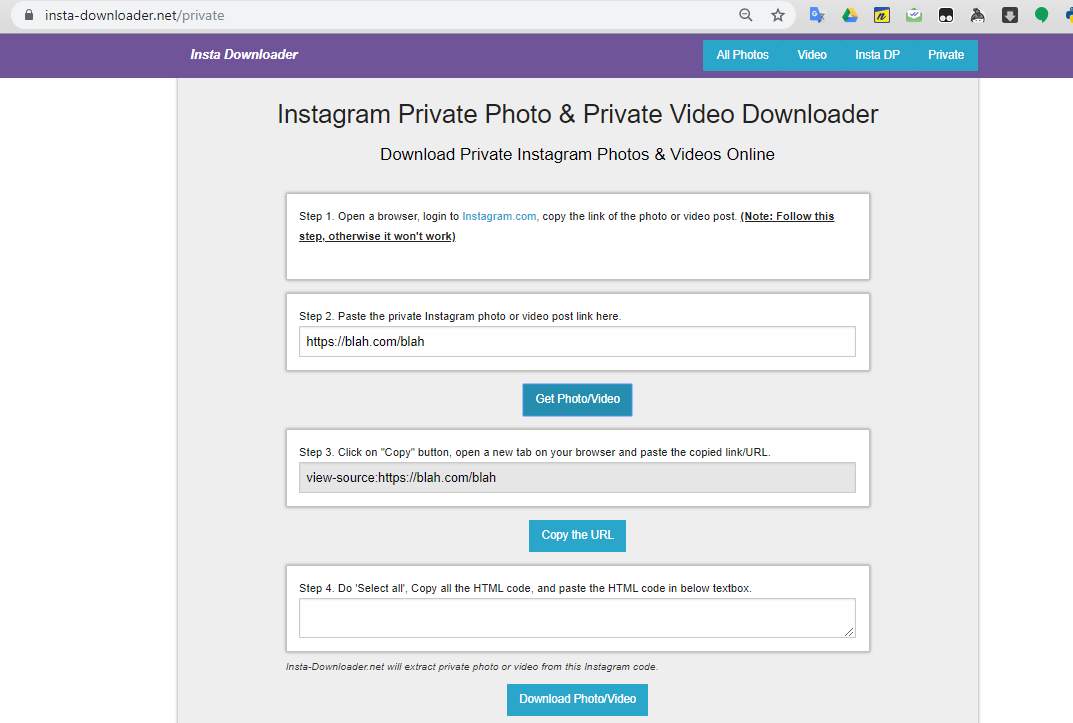
Task: Click the dark download arrow extension icon
Action: (1010, 15)
